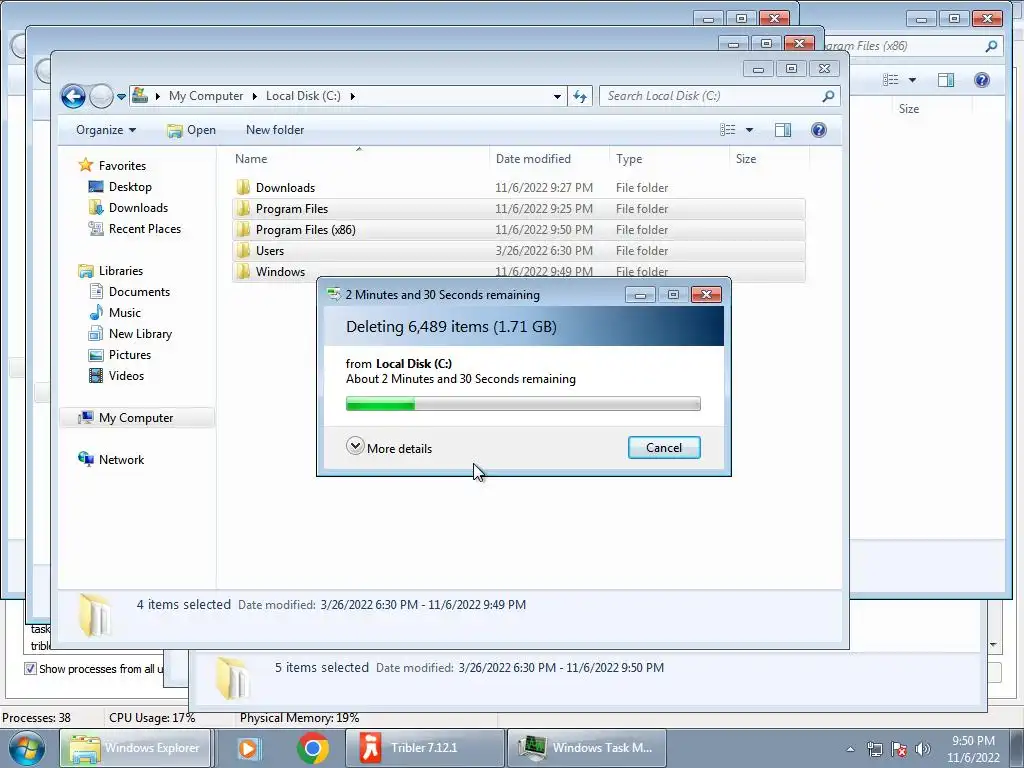Image resolution: width=1024 pixels, height=768 pixels.
Task: Change your view icon in front window
Action: coord(728,130)
